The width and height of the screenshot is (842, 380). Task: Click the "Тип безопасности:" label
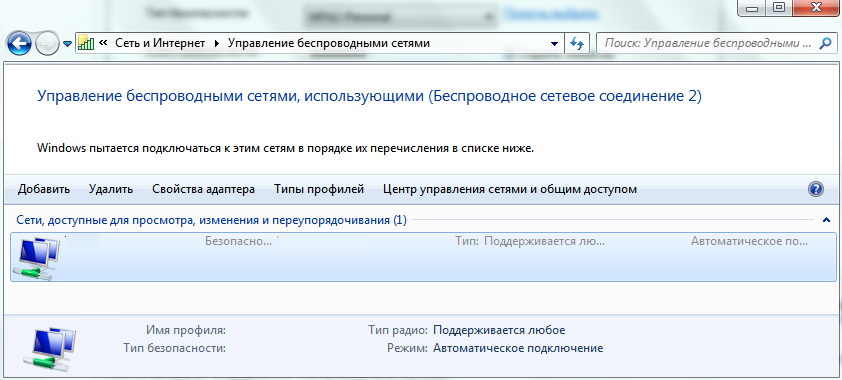pyautogui.click(x=174, y=348)
